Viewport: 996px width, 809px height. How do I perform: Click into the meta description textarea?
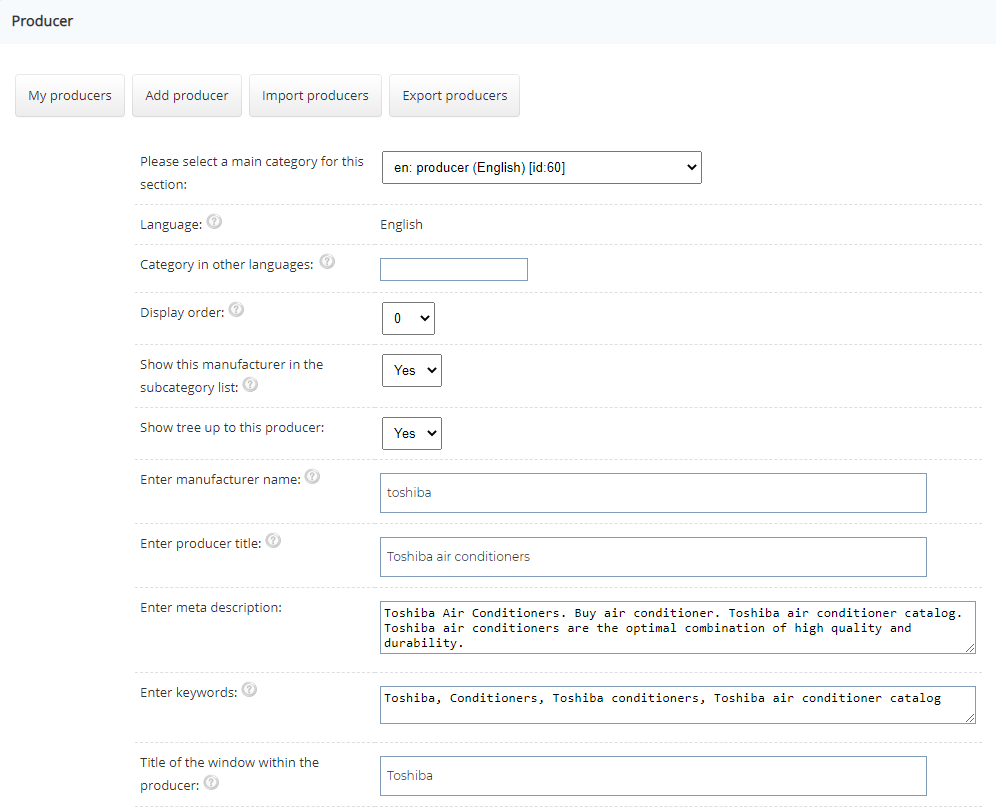click(x=678, y=627)
